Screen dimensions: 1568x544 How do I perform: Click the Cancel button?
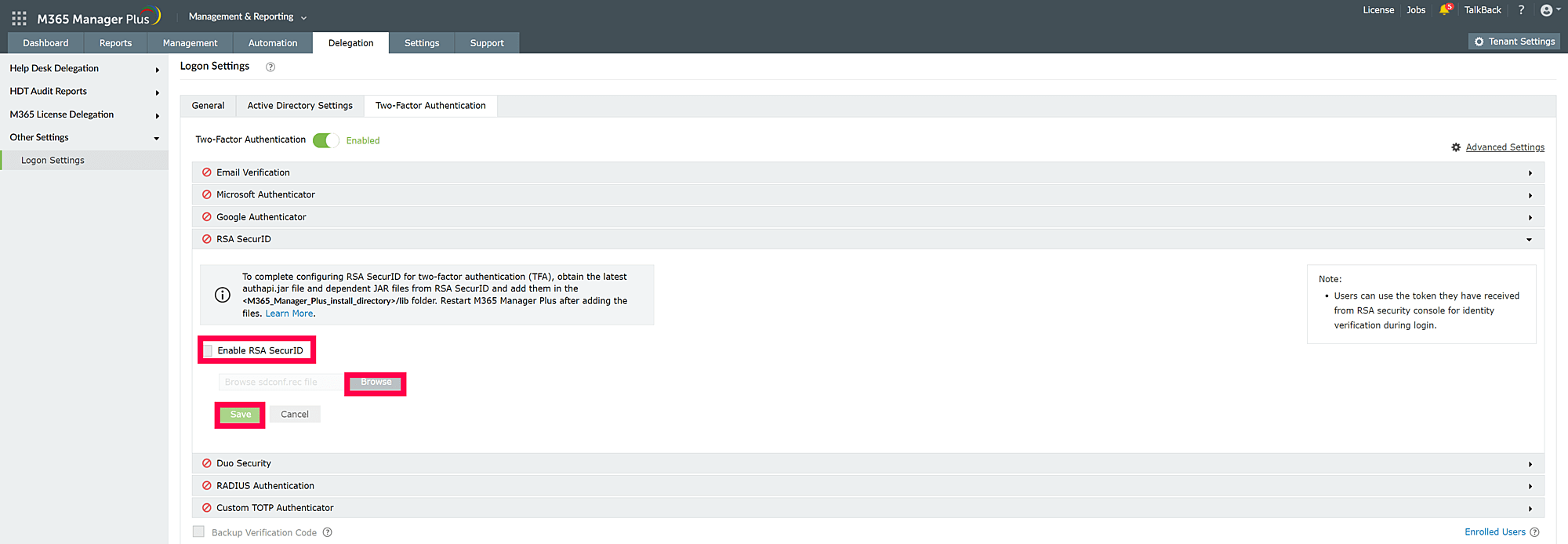pyautogui.click(x=295, y=415)
